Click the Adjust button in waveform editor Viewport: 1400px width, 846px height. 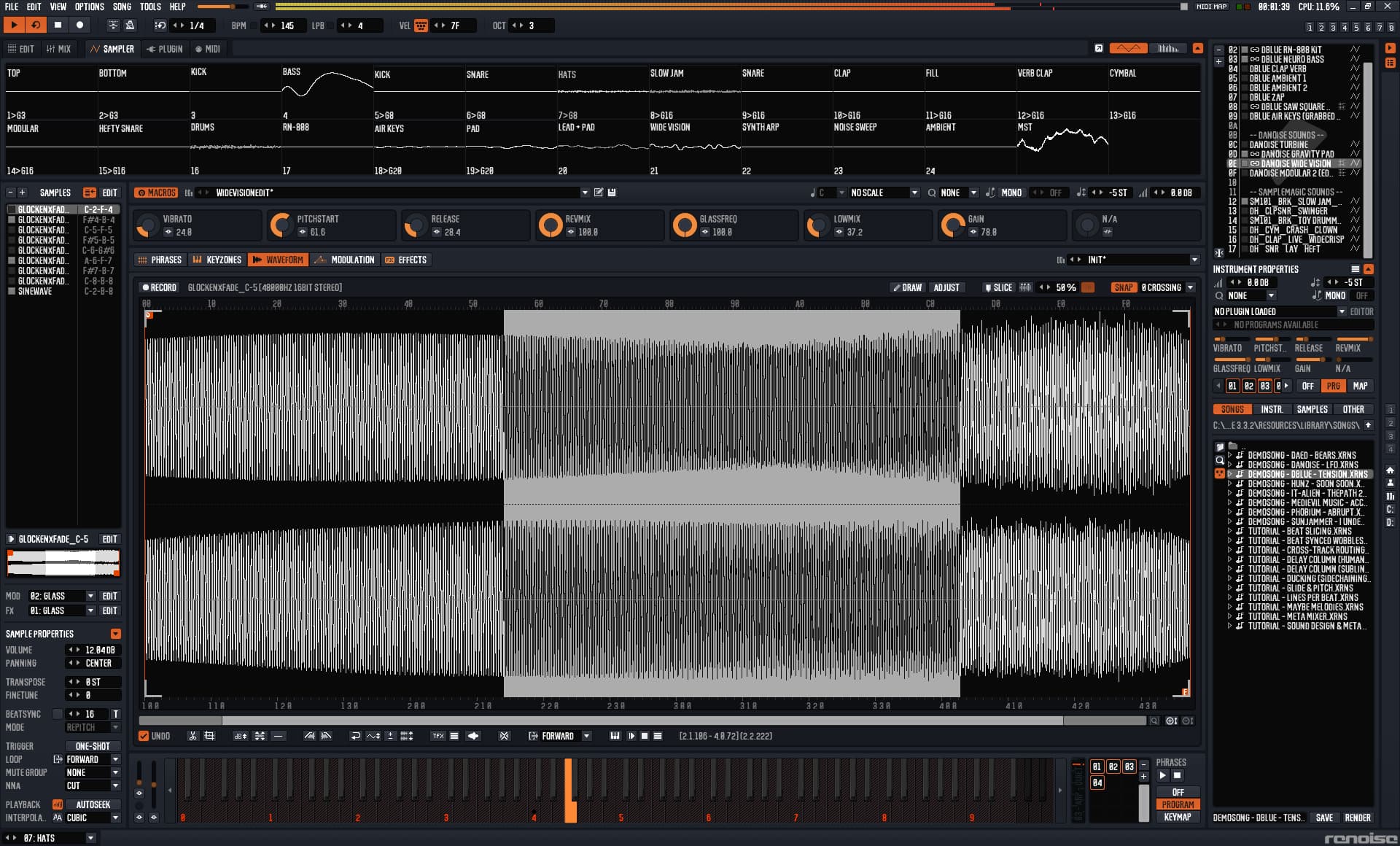946,287
